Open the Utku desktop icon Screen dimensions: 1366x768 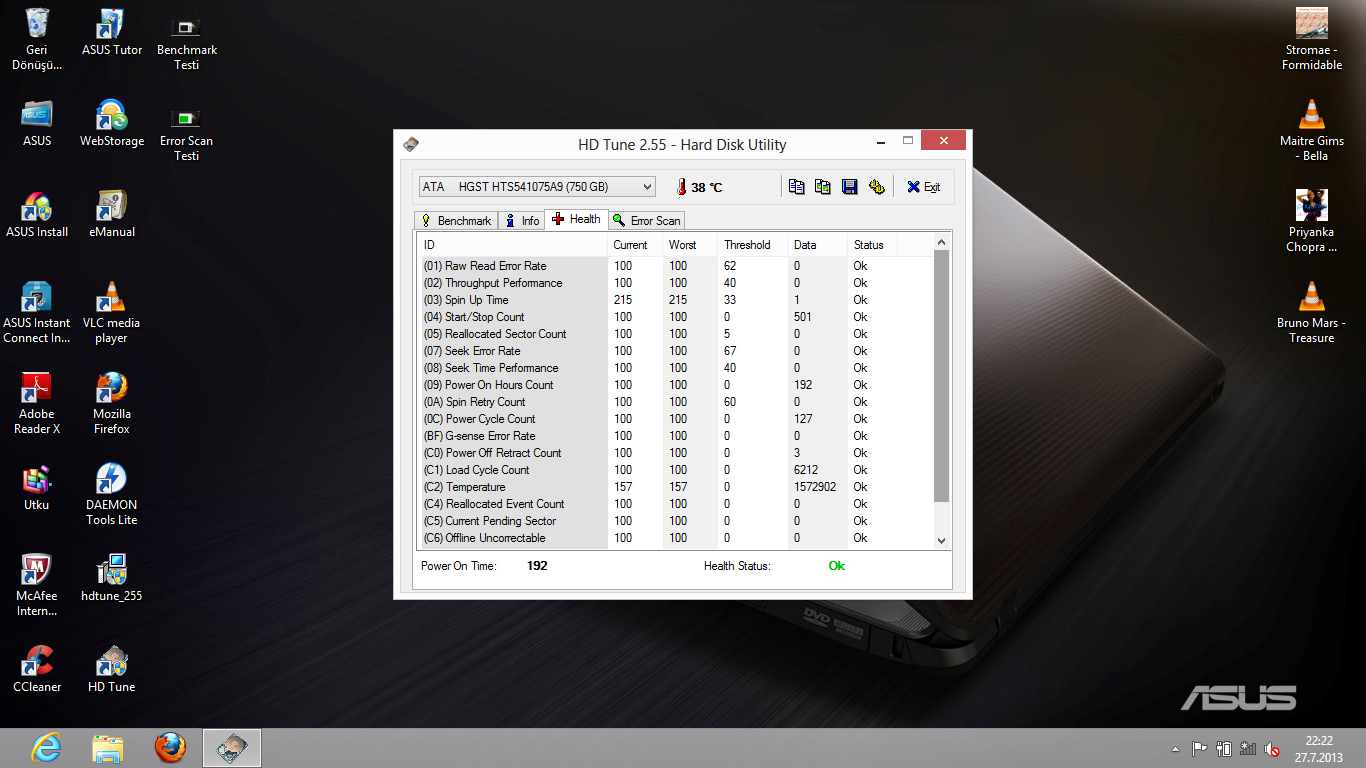[37, 487]
